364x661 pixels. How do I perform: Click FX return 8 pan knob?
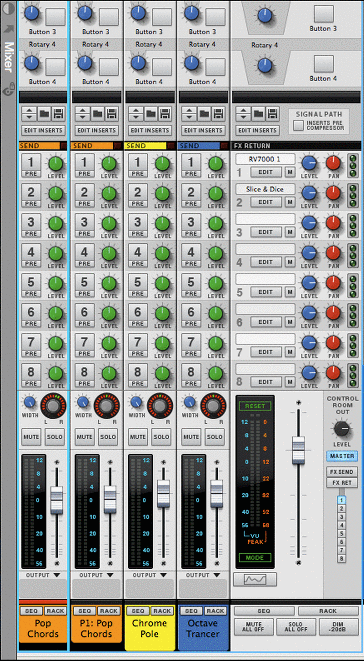[333, 372]
